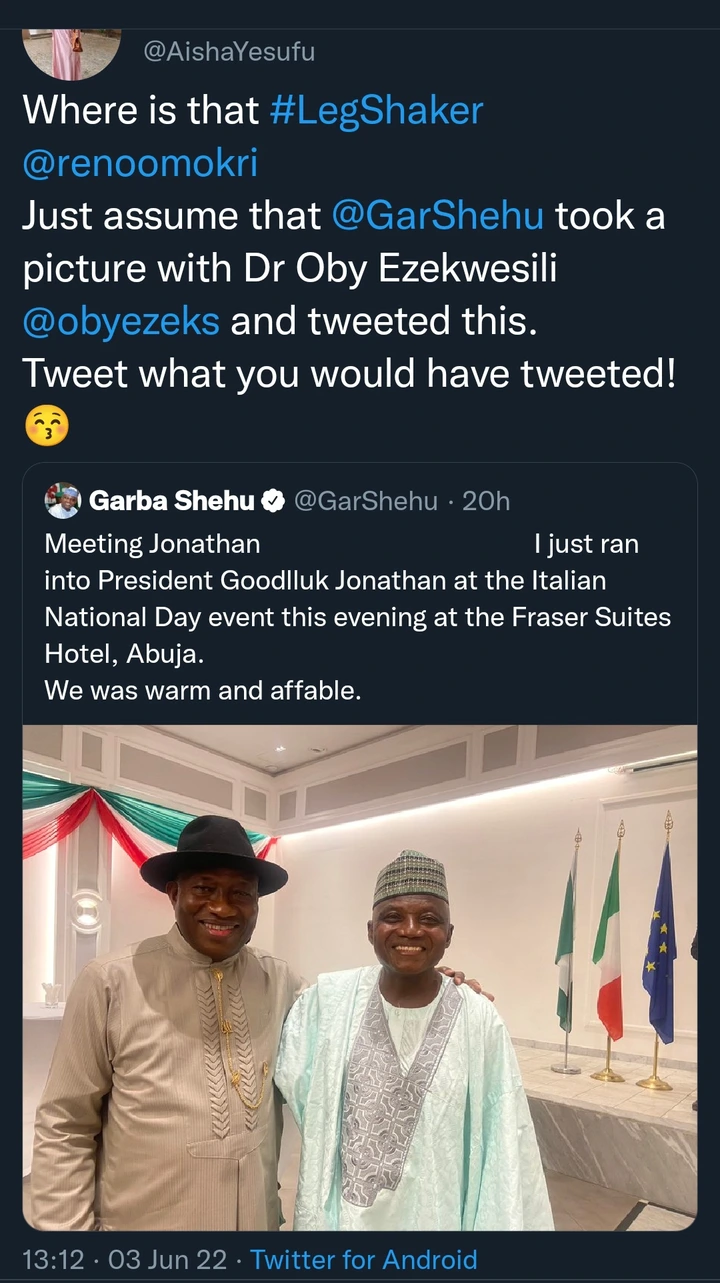This screenshot has width=720, height=1283.
Task: View the attached photo of two men
Action: pyautogui.click(x=360, y=977)
